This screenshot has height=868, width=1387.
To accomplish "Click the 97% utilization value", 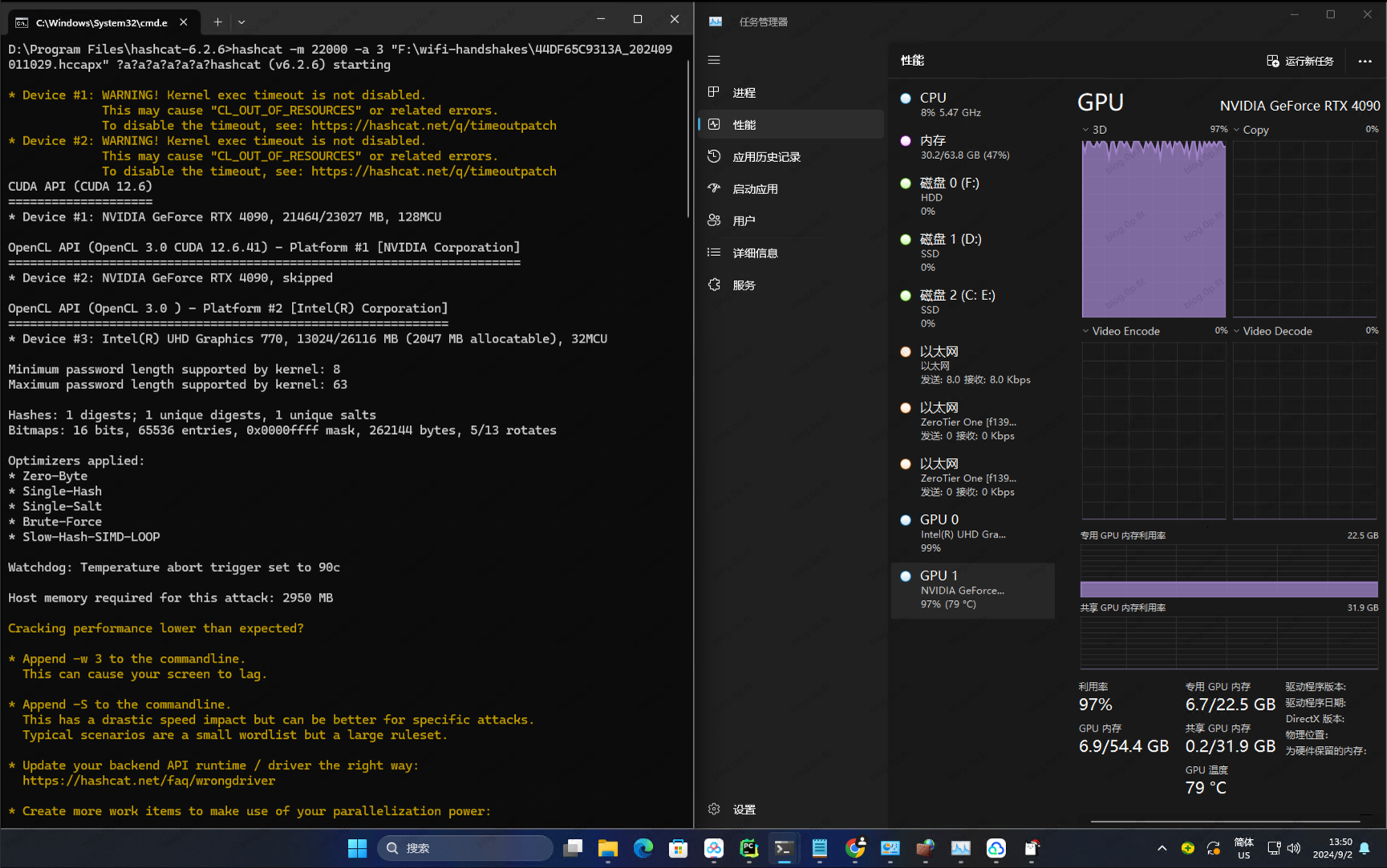I will 1095,704.
